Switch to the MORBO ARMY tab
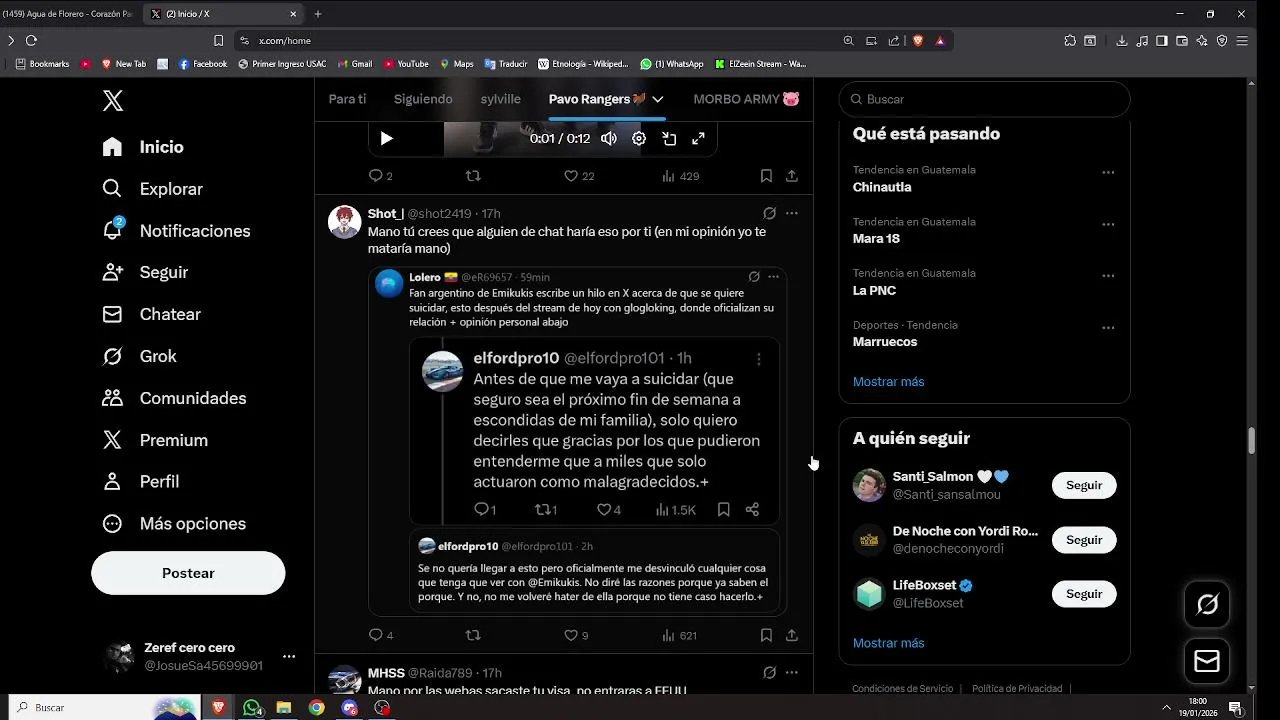The width and height of the screenshot is (1280, 720). [x=746, y=99]
